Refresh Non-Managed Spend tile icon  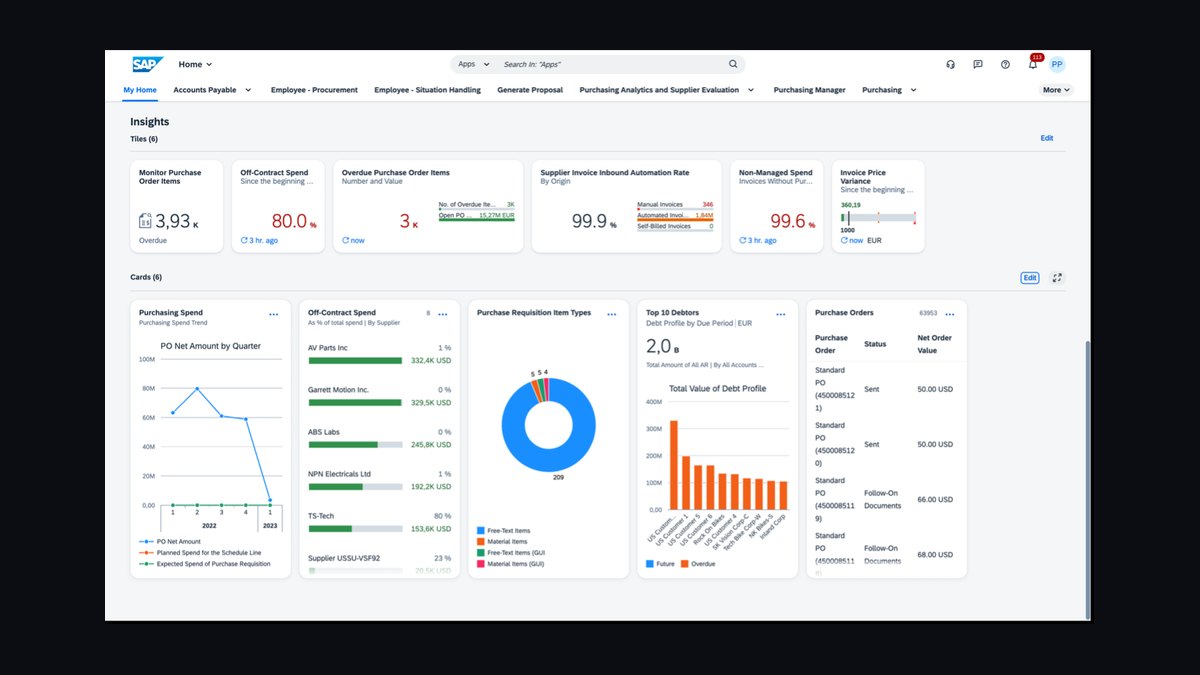743,241
